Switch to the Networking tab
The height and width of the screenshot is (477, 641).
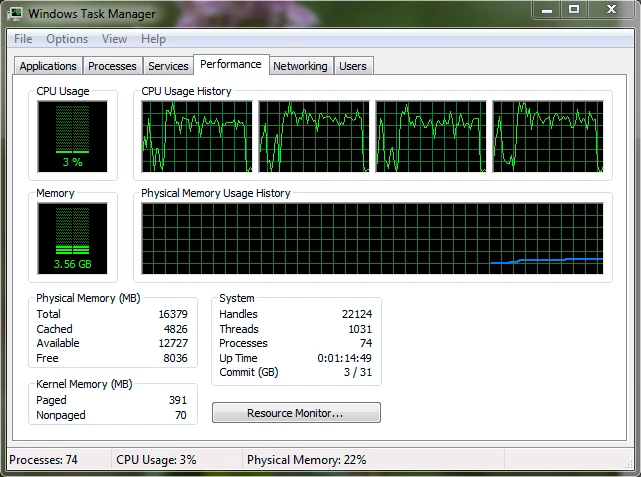coord(300,66)
